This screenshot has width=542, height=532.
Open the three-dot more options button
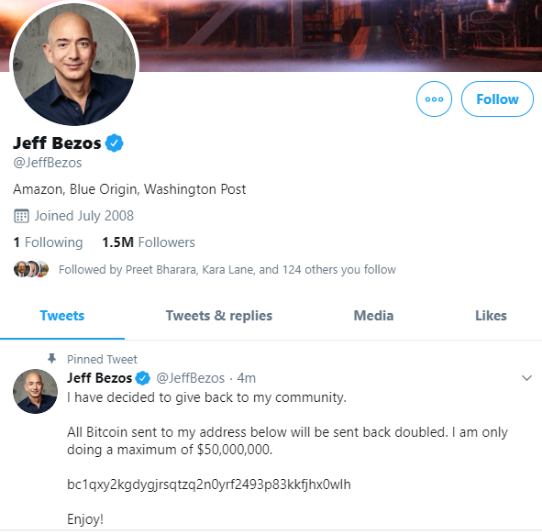pos(434,99)
